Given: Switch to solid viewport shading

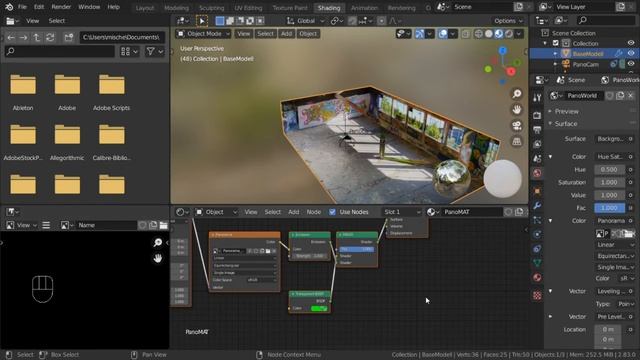Looking at the screenshot, I should point(489,34).
